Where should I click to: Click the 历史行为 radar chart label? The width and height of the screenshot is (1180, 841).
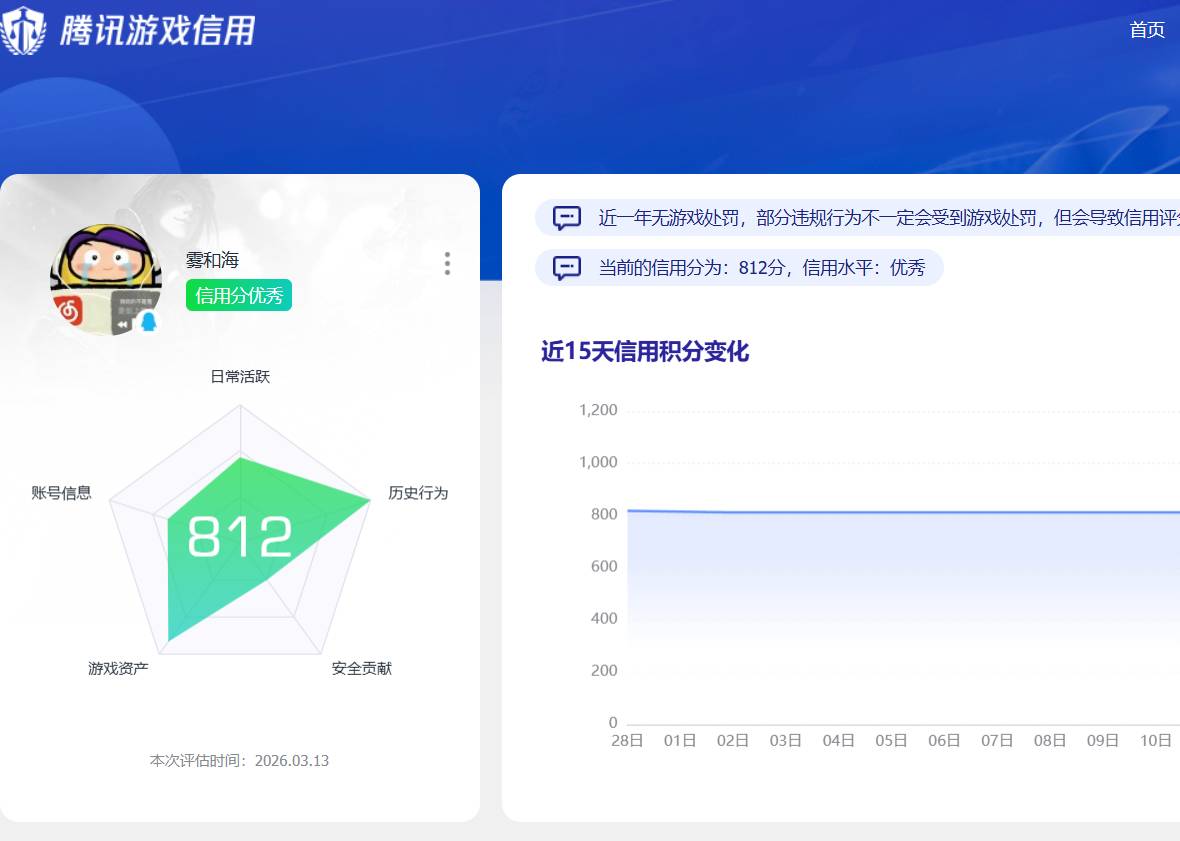pos(418,493)
